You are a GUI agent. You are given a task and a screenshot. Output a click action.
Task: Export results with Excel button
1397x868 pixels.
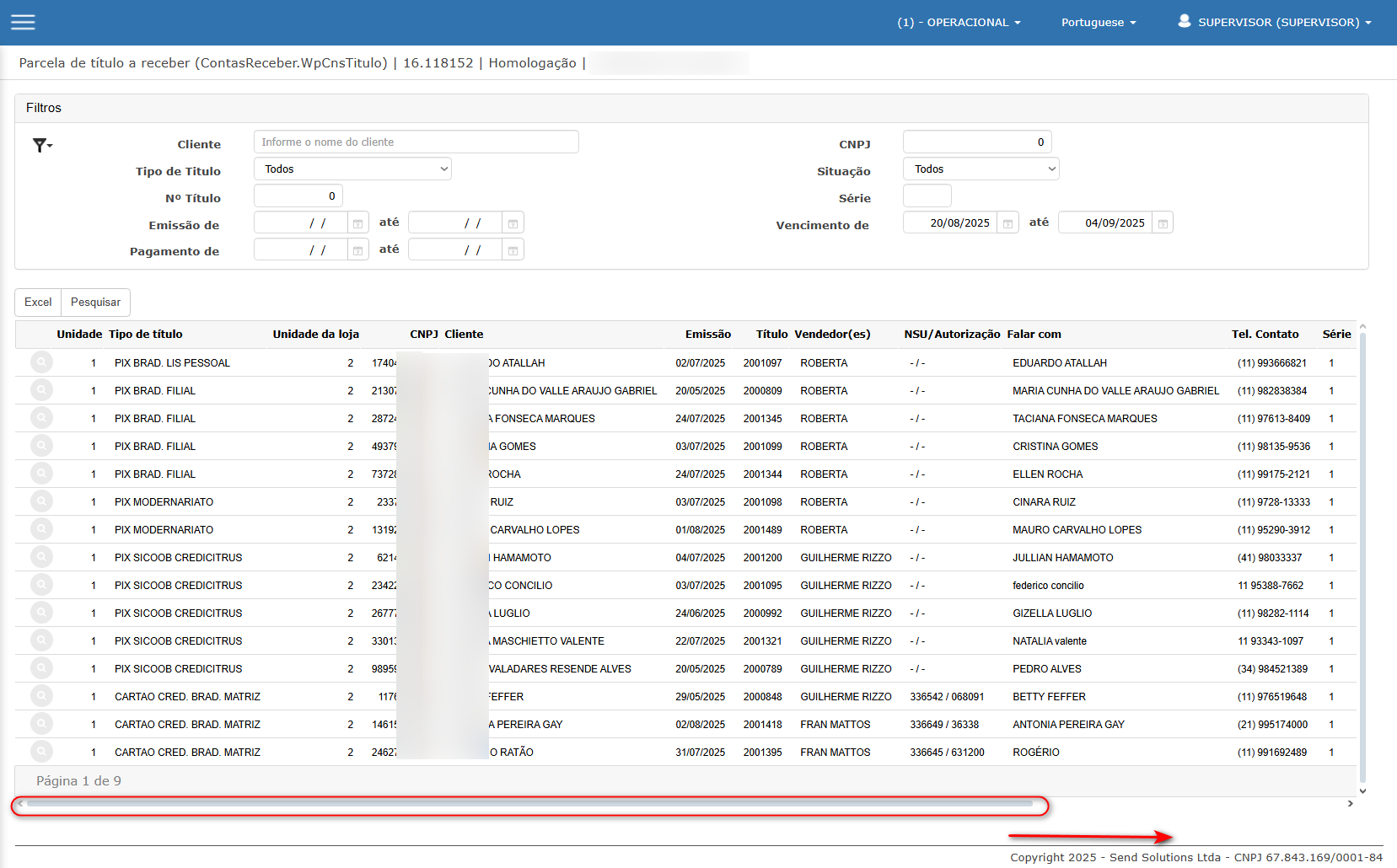pos(38,303)
